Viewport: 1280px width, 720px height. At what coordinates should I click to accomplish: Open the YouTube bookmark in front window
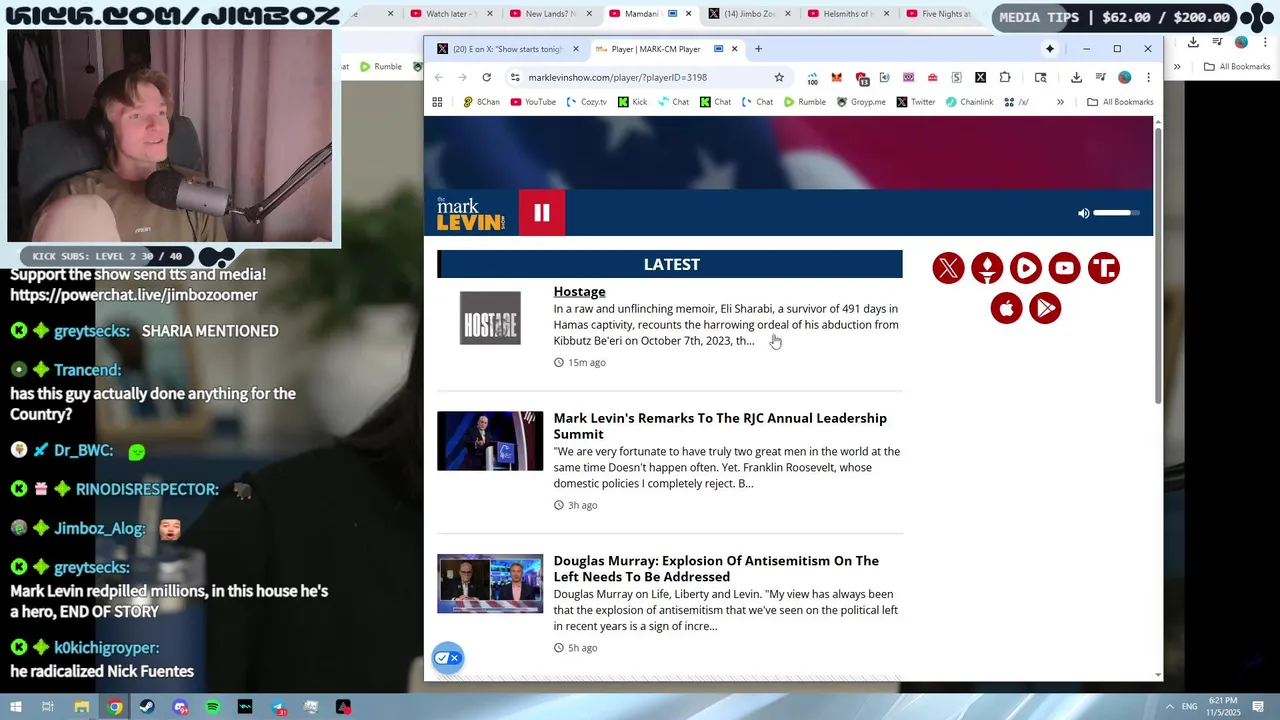click(x=533, y=102)
